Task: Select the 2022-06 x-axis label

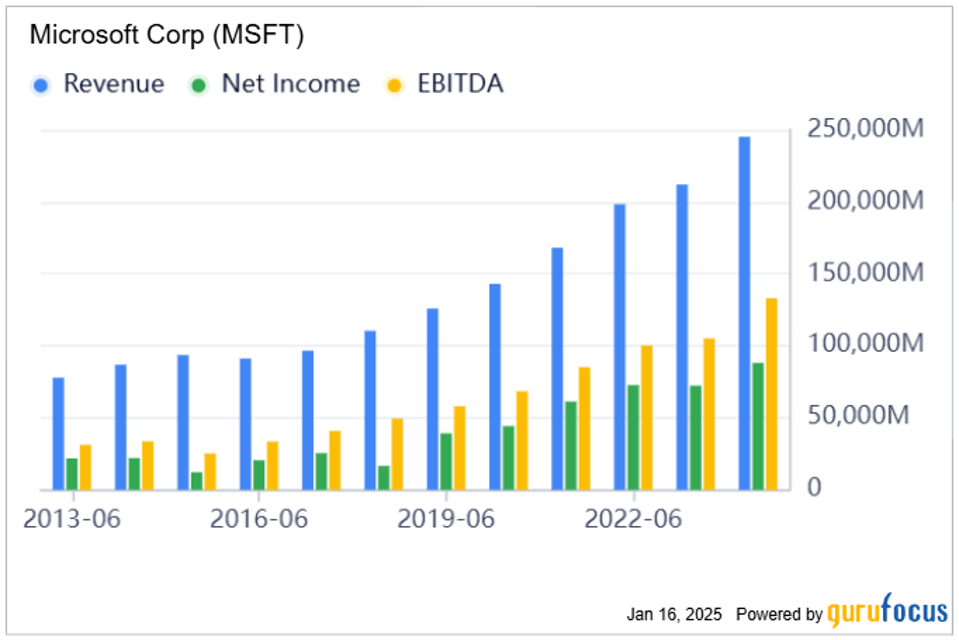Action: click(x=633, y=519)
